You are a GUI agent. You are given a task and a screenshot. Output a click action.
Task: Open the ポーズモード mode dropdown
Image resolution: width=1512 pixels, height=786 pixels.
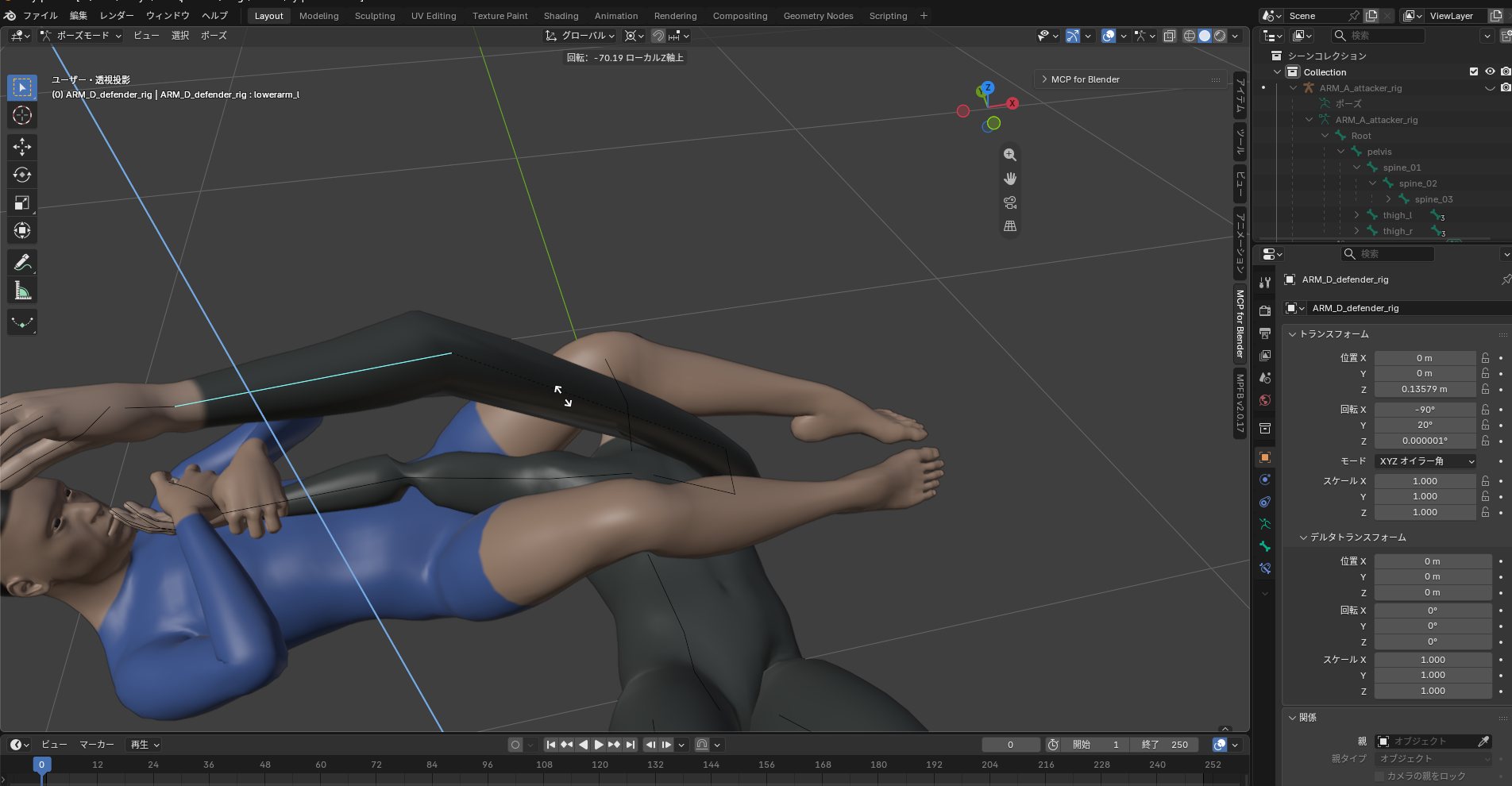click(x=80, y=36)
